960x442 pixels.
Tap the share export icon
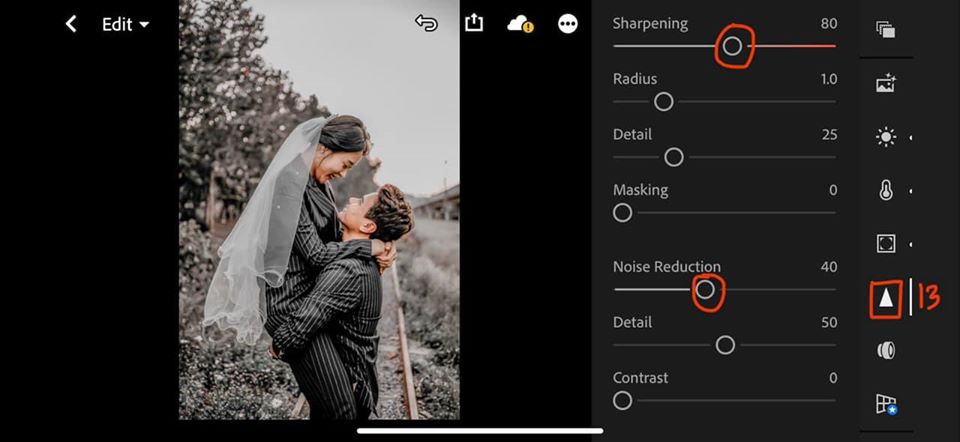pyautogui.click(x=474, y=23)
